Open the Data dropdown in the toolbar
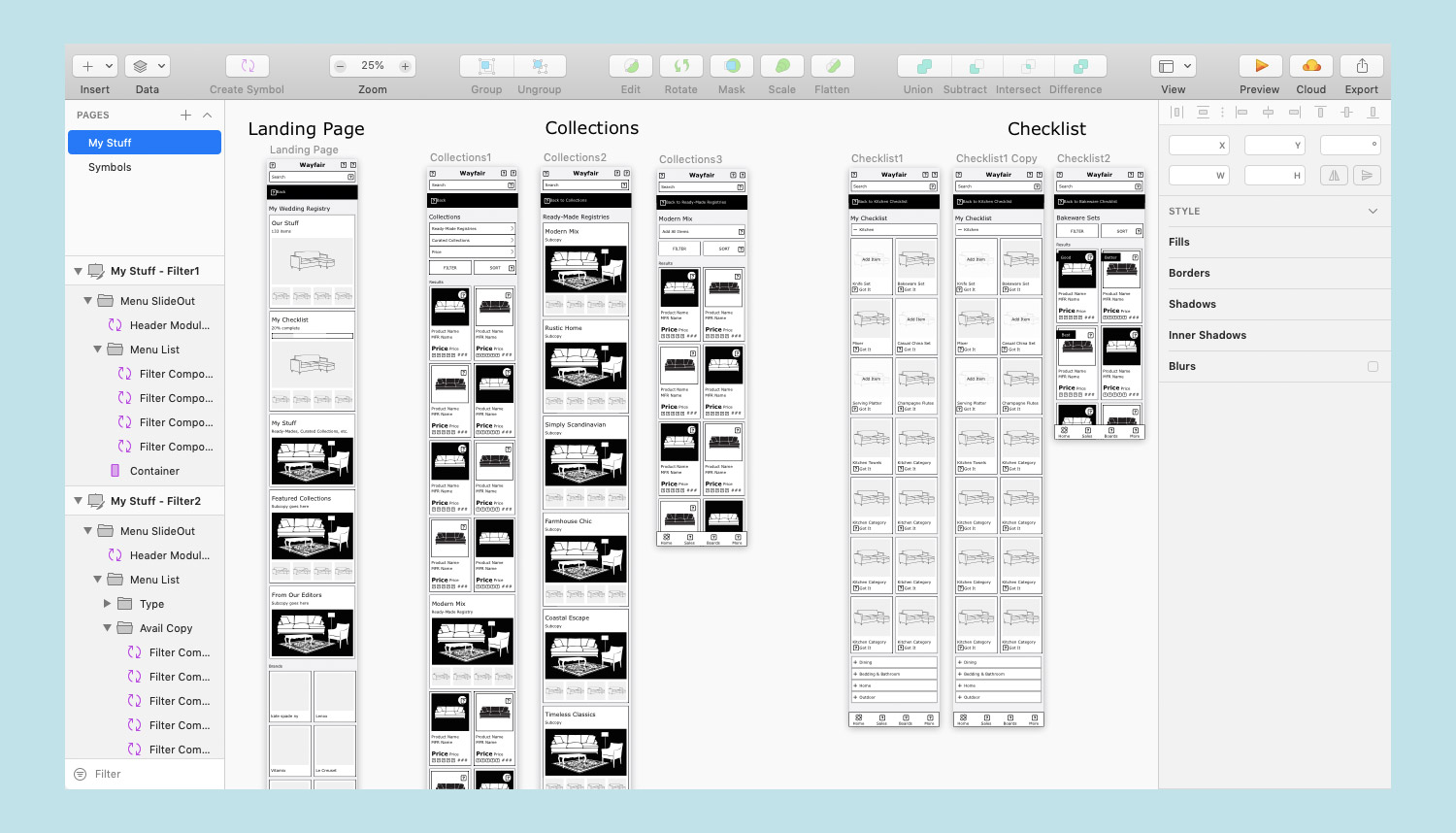Image resolution: width=1456 pixels, height=833 pixels. 148,66
